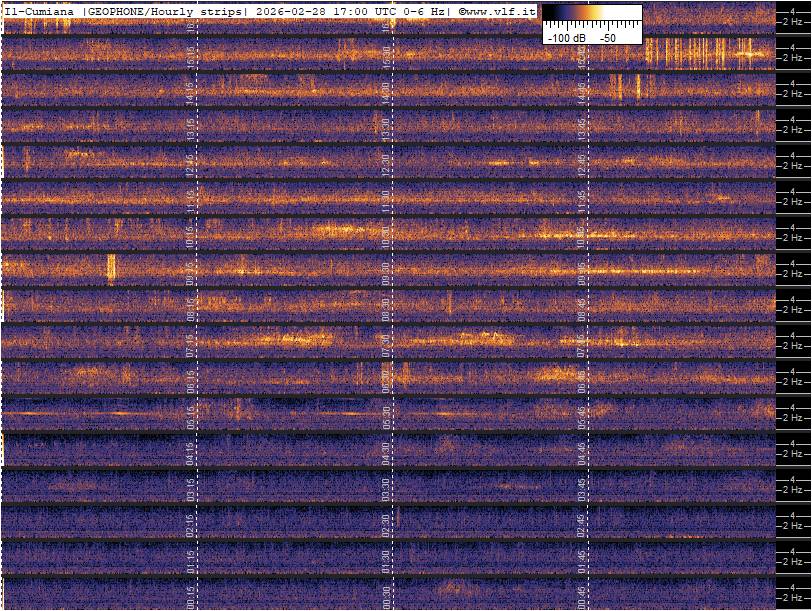Jump to the 12:45 time marker
Viewport: 812px width, 611px height.
click(x=581, y=163)
